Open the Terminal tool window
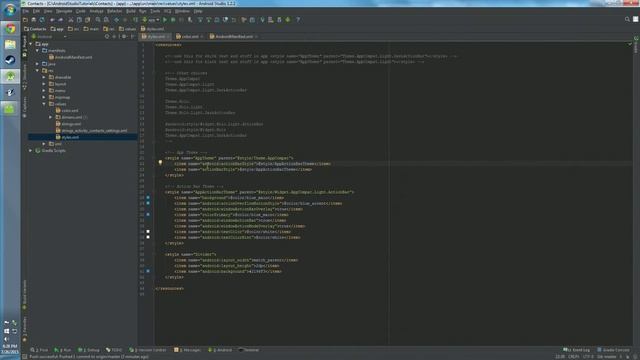The height and width of the screenshot is (360, 640). [x=249, y=350]
